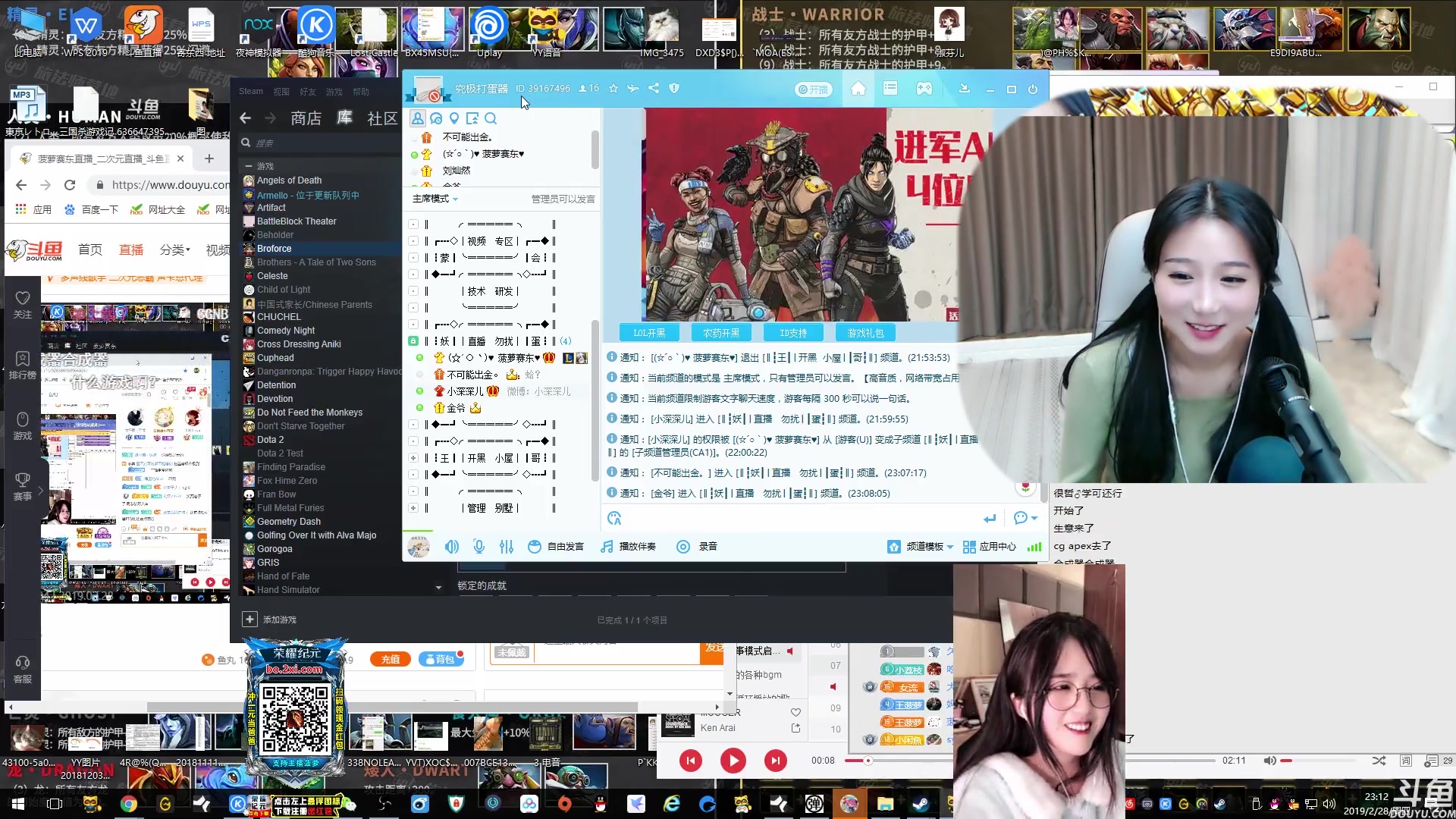Open the 视图 menu in Steam
This screenshot has height=819, width=1456.
pyautogui.click(x=281, y=92)
